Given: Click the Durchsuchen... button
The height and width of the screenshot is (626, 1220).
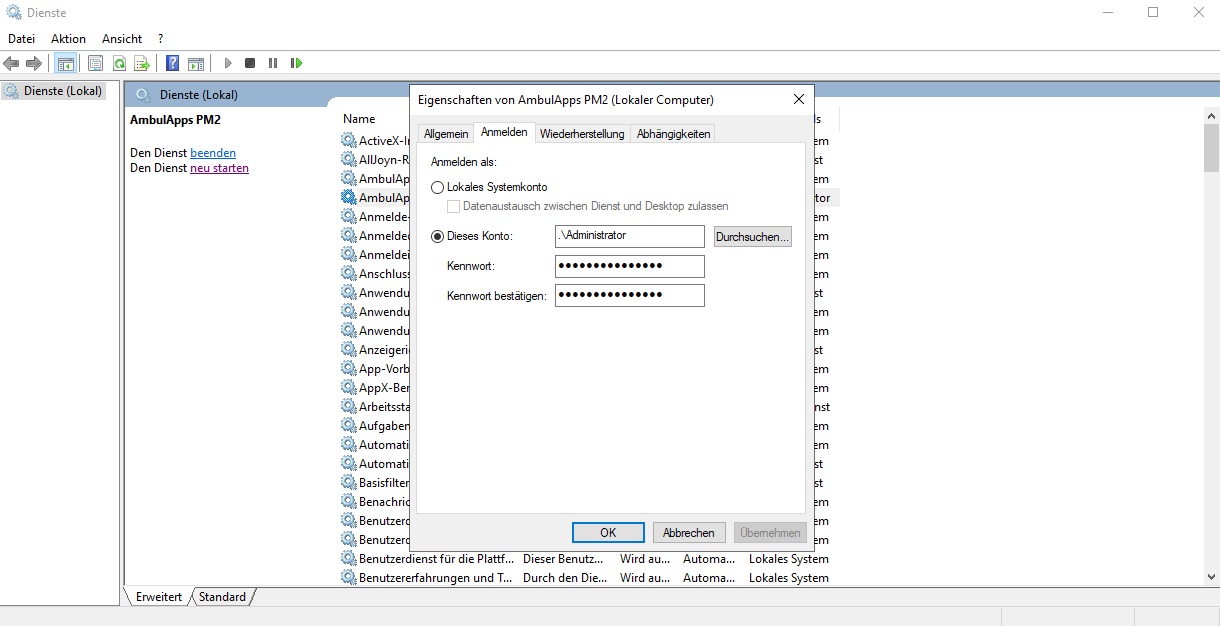Looking at the screenshot, I should tap(753, 237).
